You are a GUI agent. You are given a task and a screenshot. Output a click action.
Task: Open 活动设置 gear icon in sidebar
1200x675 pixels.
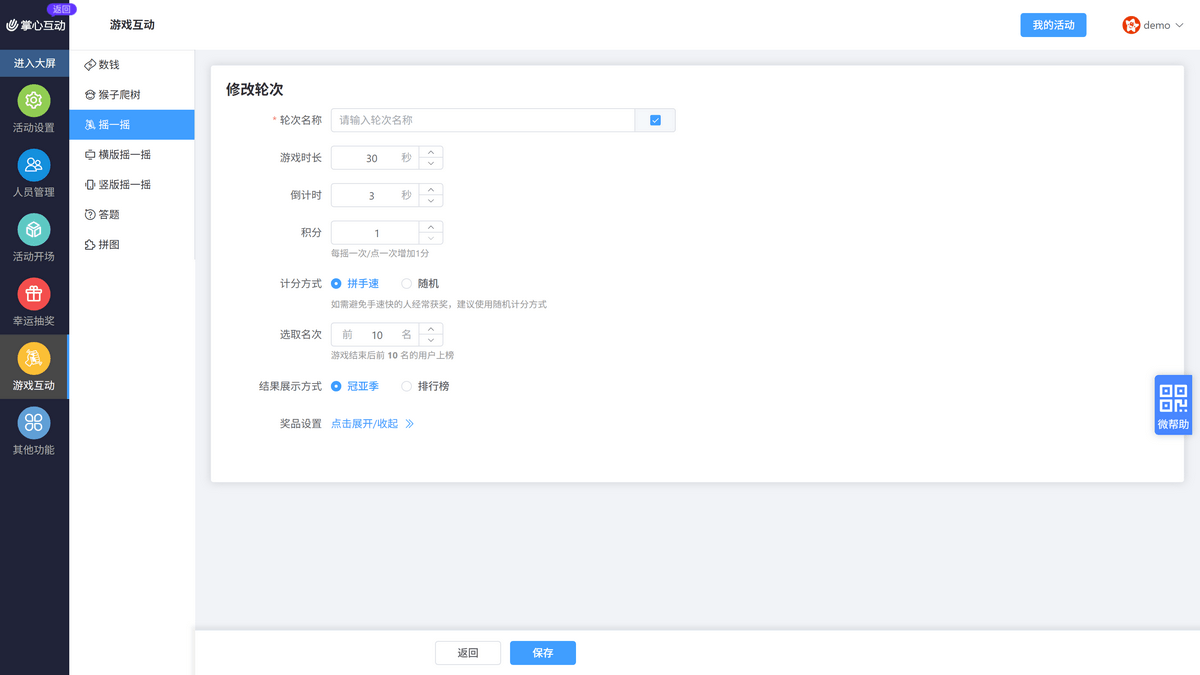pos(34,100)
